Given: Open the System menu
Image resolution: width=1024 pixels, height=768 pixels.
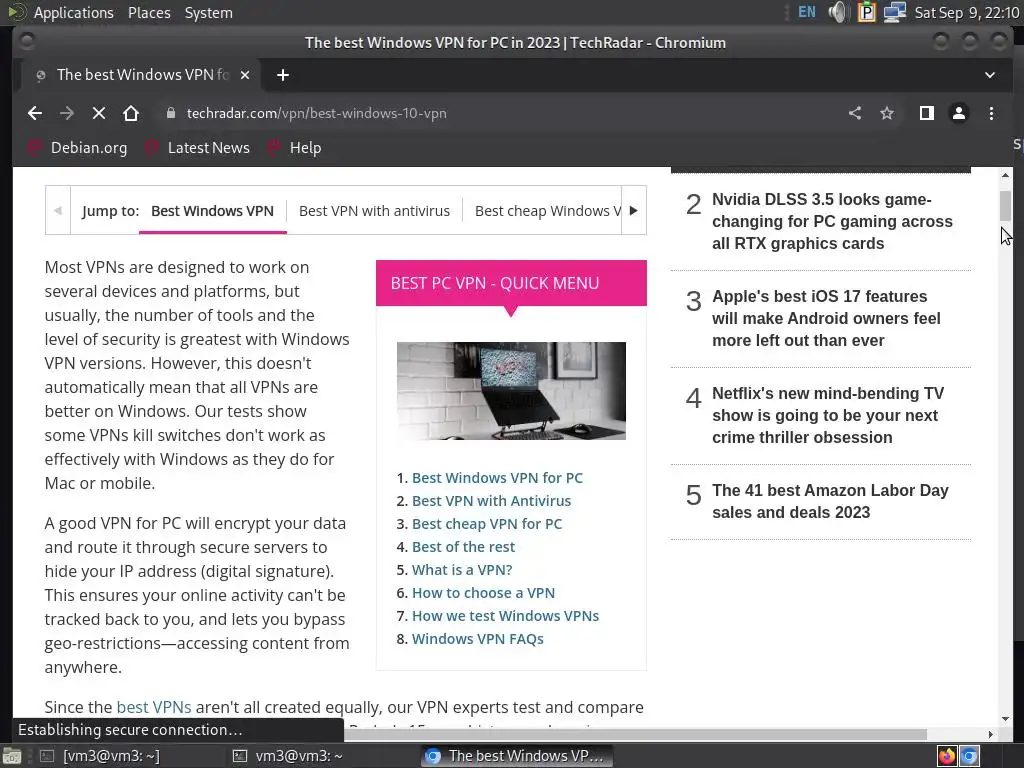Looking at the screenshot, I should click(x=208, y=12).
